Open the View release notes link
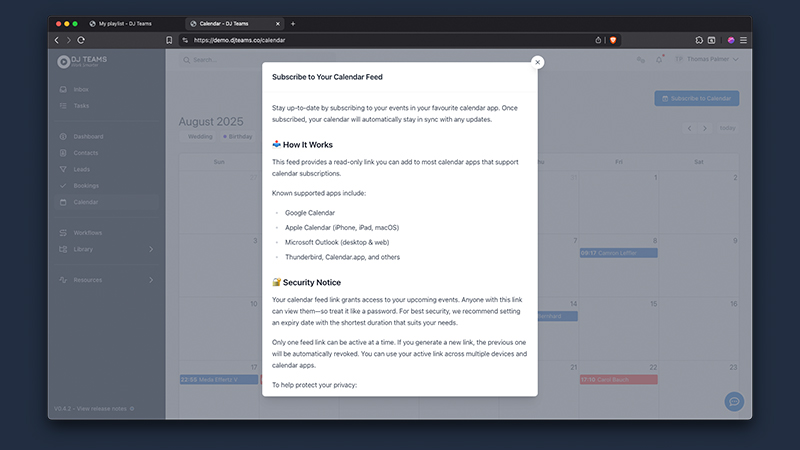 [103, 408]
